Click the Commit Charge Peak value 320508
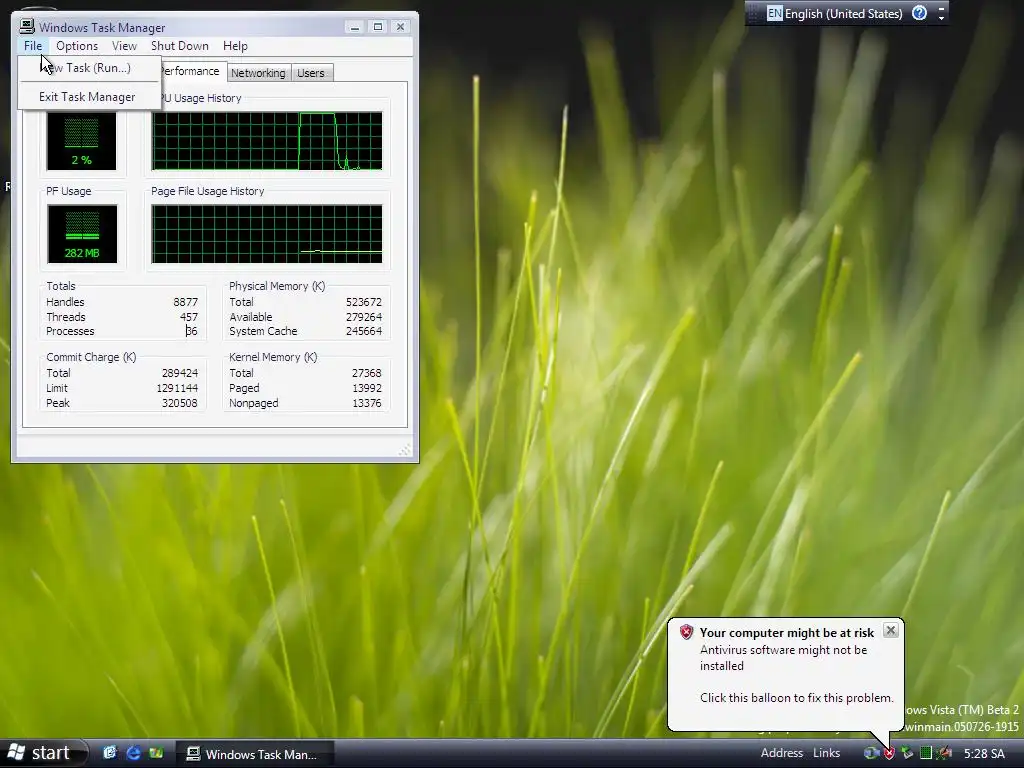 pos(180,403)
